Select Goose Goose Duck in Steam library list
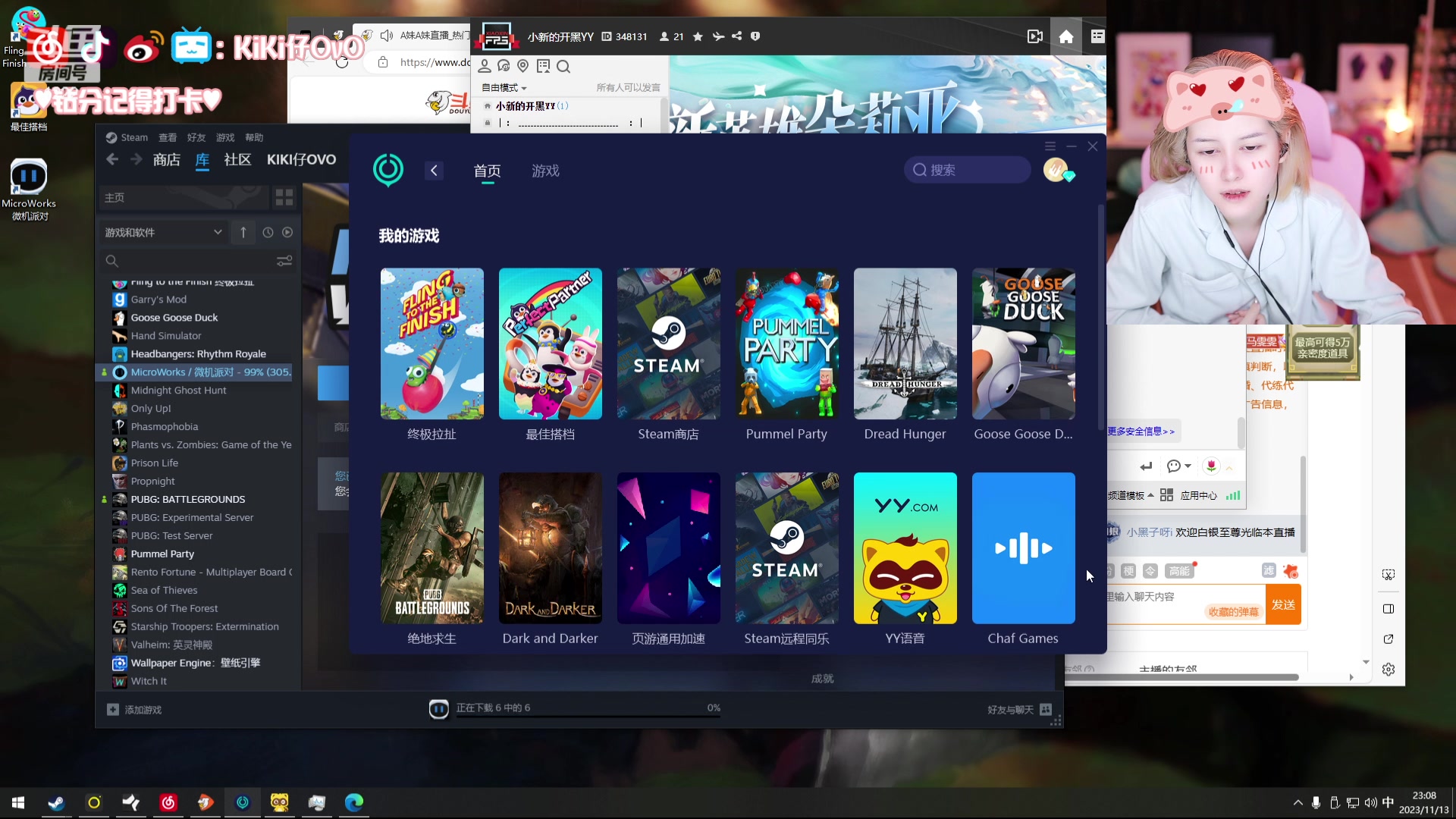Image resolution: width=1456 pixels, height=819 pixels. click(x=174, y=318)
